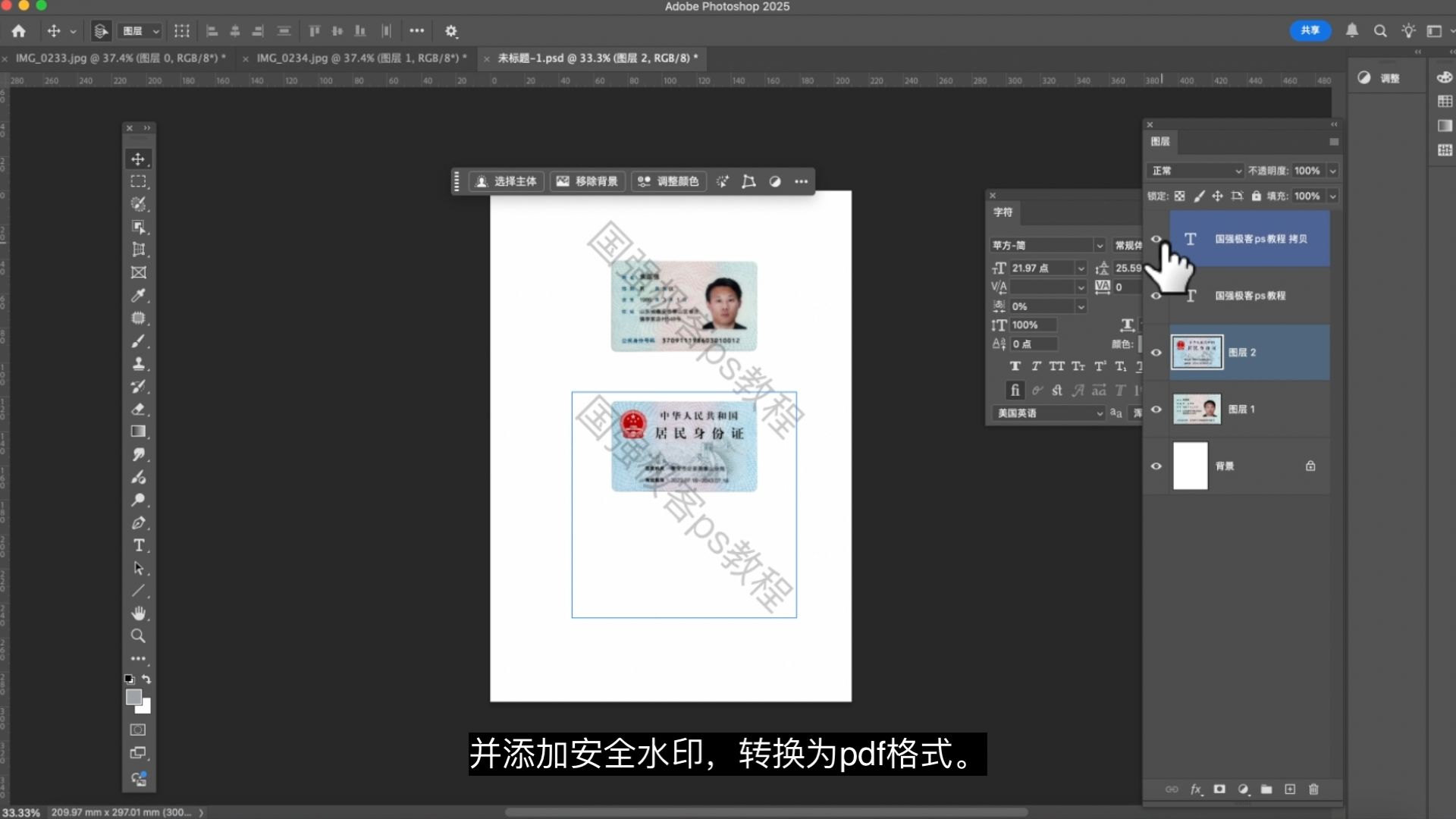Select the Path Selection tool
This screenshot has width=1456, height=819.
(138, 568)
